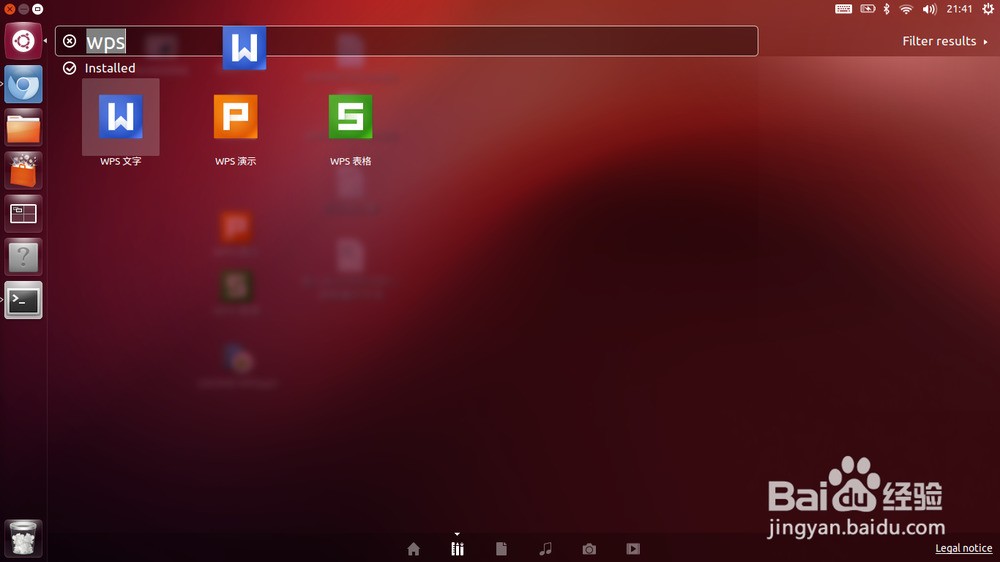
Task: Open the Wi-Fi network indicator menu
Action: pos(906,9)
